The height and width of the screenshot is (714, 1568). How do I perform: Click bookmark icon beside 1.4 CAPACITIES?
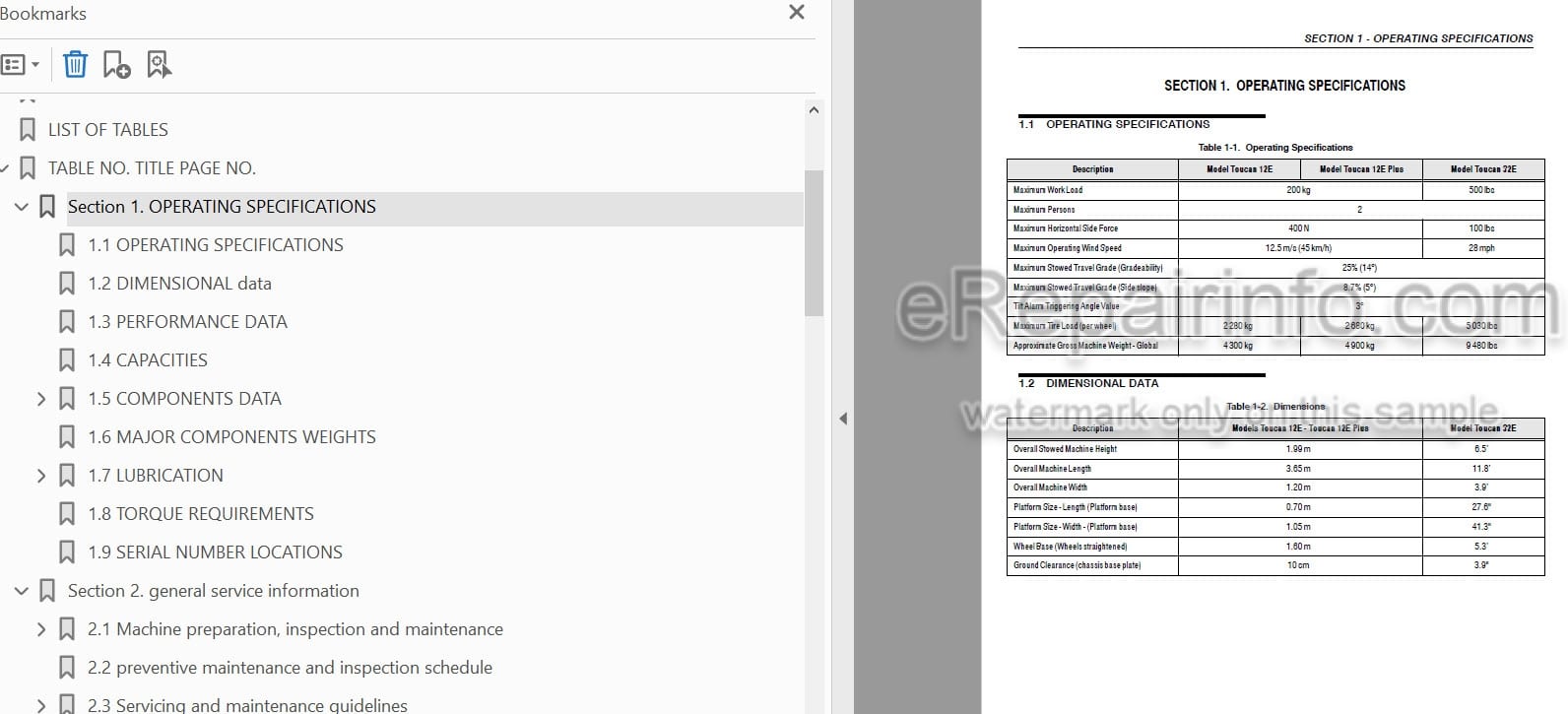67,360
